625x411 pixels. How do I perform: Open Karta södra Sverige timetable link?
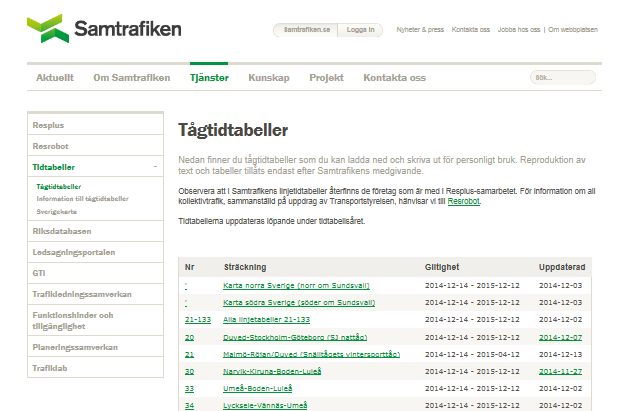click(x=299, y=303)
